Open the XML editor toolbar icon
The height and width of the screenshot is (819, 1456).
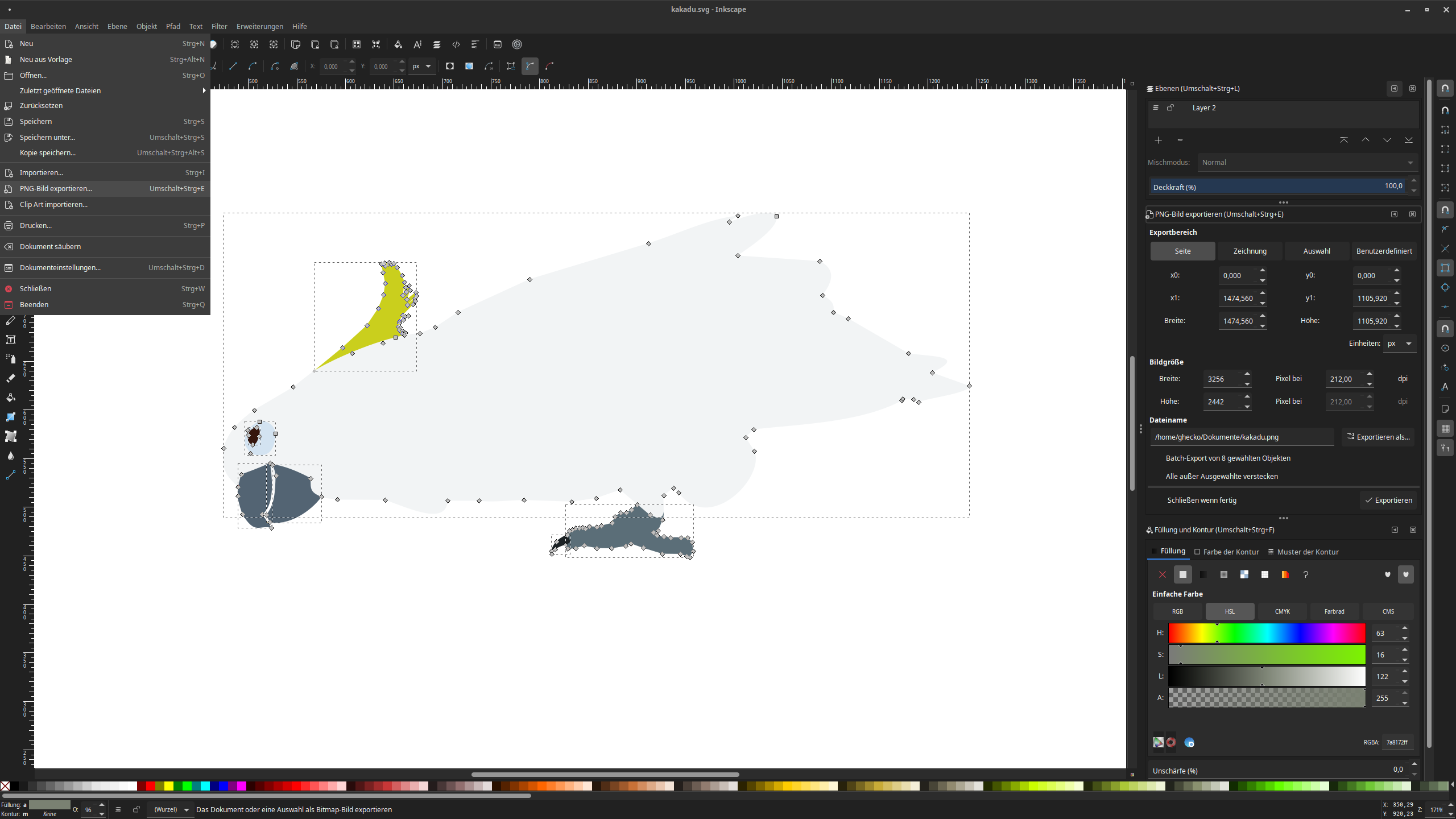pos(456,44)
